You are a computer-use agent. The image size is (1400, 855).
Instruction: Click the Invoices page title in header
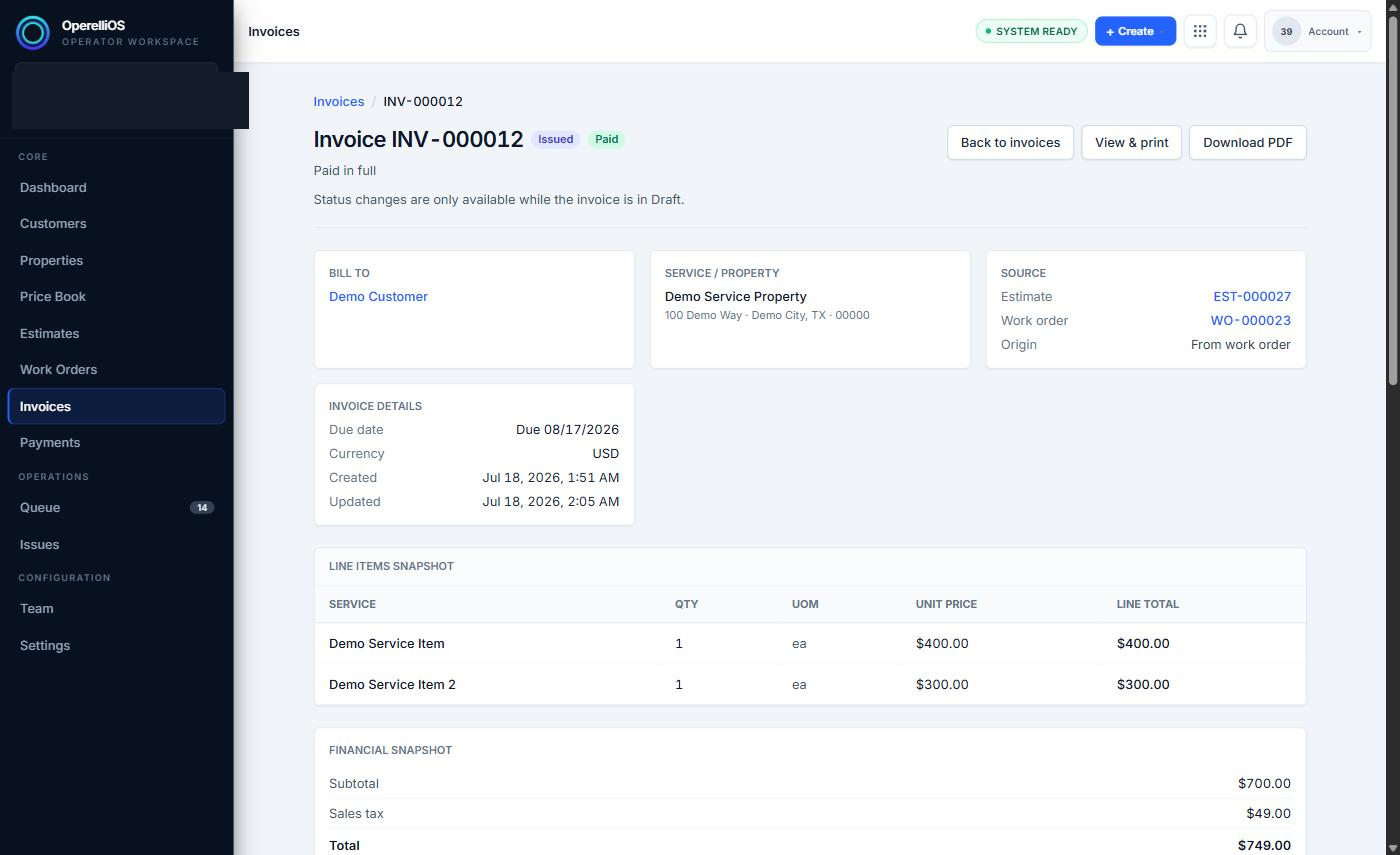274,31
